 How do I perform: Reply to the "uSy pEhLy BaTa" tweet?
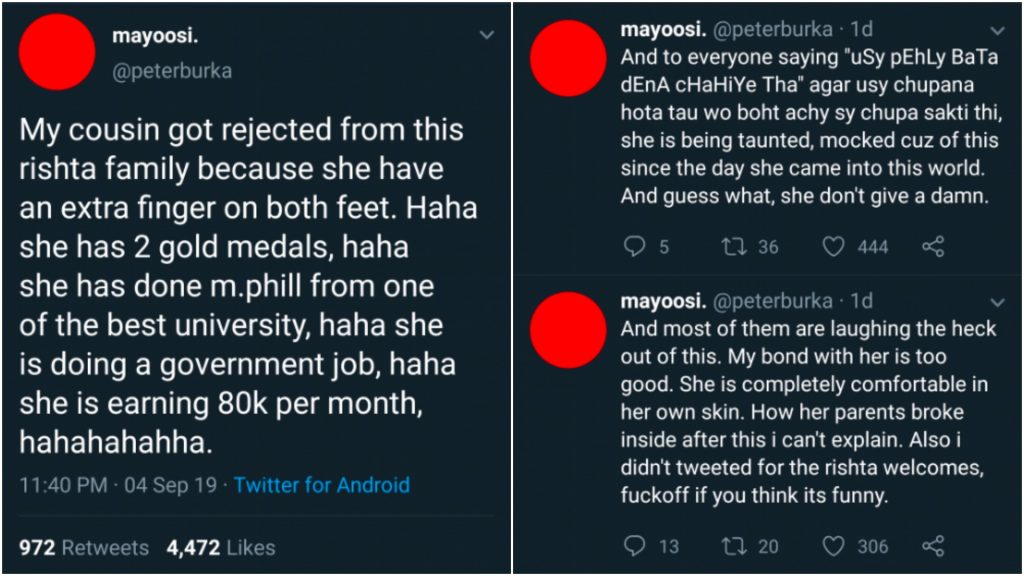[x=634, y=247]
